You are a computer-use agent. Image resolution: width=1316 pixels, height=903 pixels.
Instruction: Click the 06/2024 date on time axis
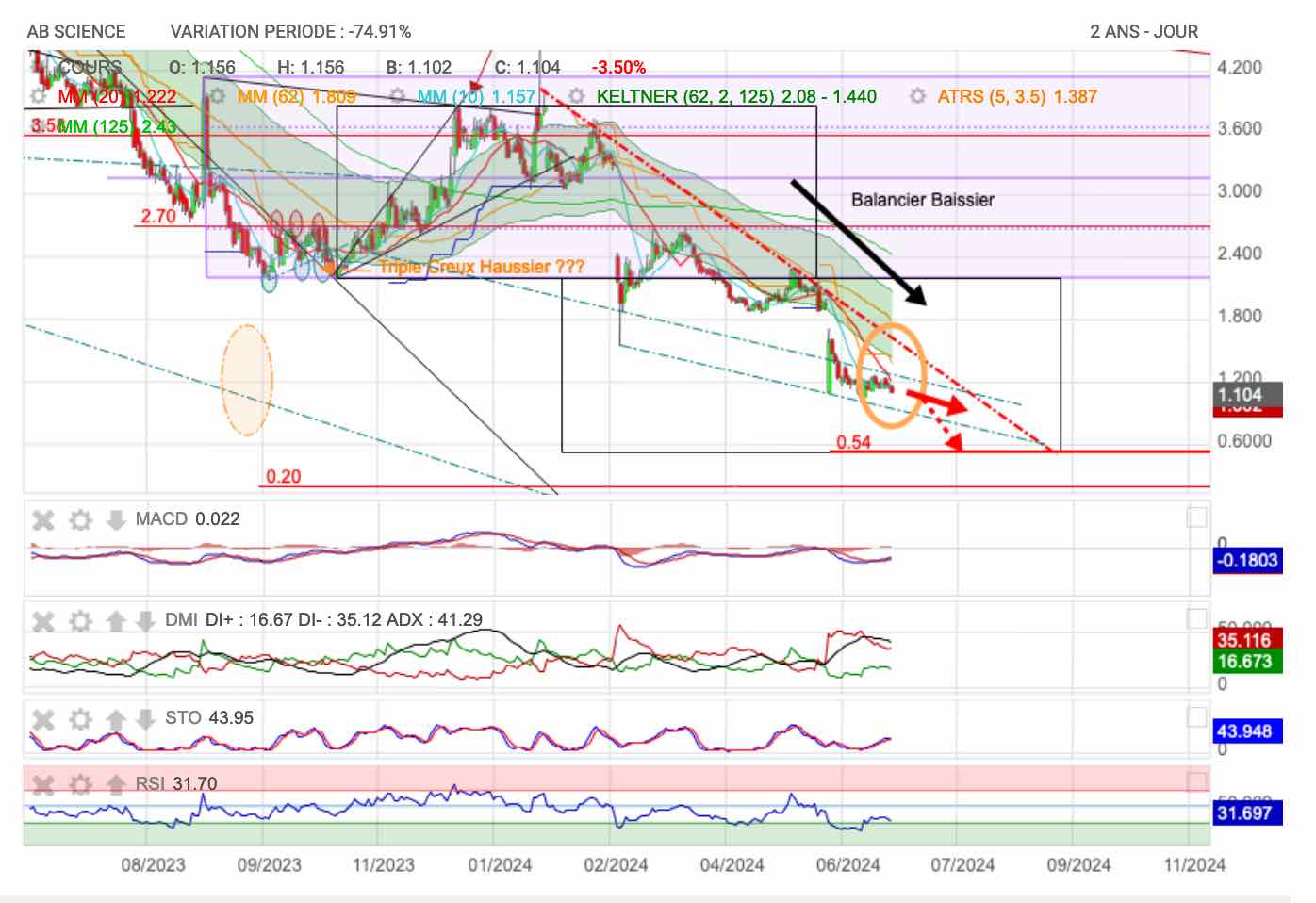click(x=847, y=864)
